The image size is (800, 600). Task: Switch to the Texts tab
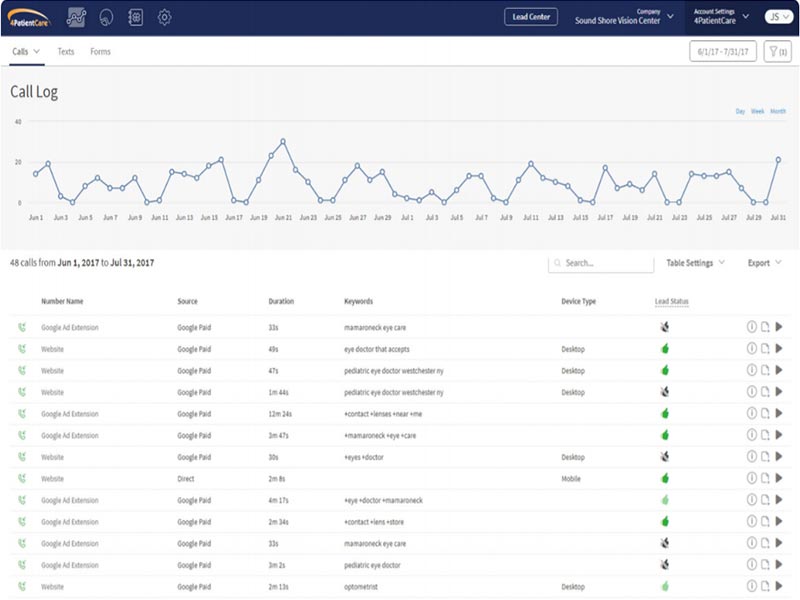coord(66,52)
